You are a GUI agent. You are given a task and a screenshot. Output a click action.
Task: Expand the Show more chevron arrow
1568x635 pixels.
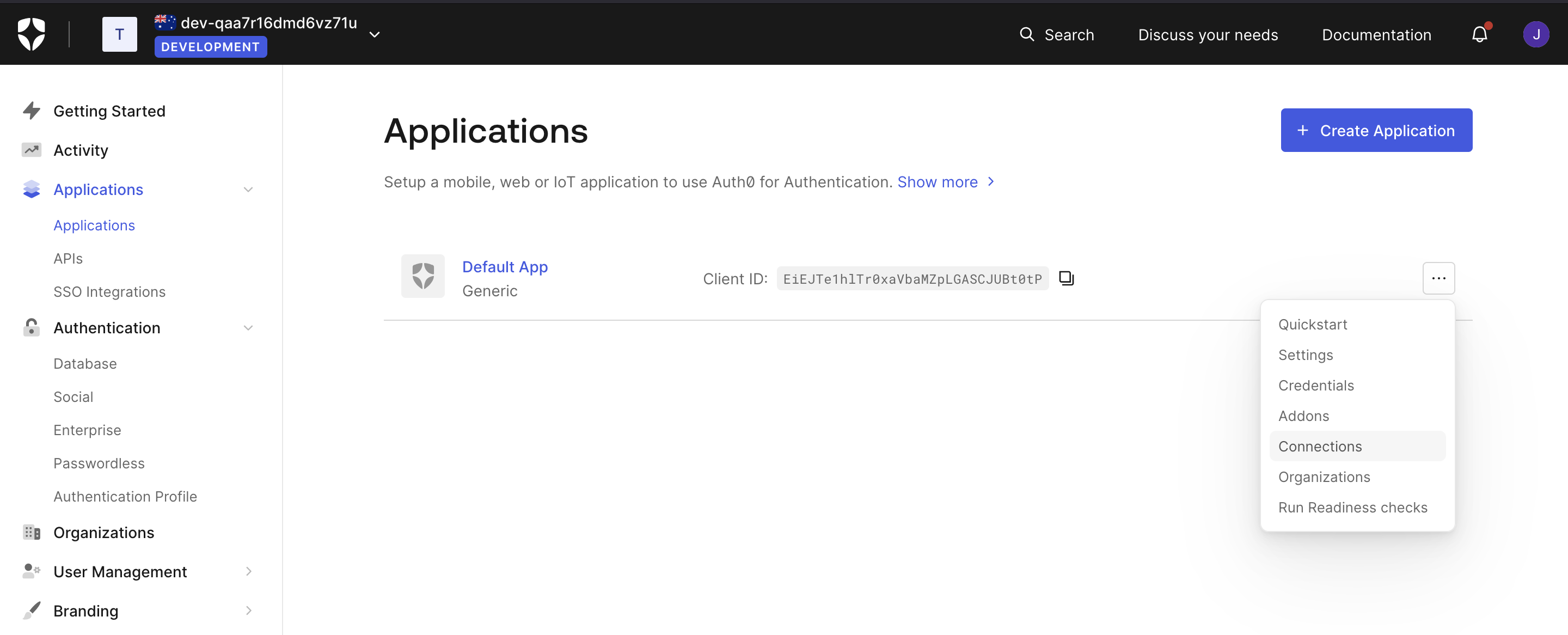[991, 181]
